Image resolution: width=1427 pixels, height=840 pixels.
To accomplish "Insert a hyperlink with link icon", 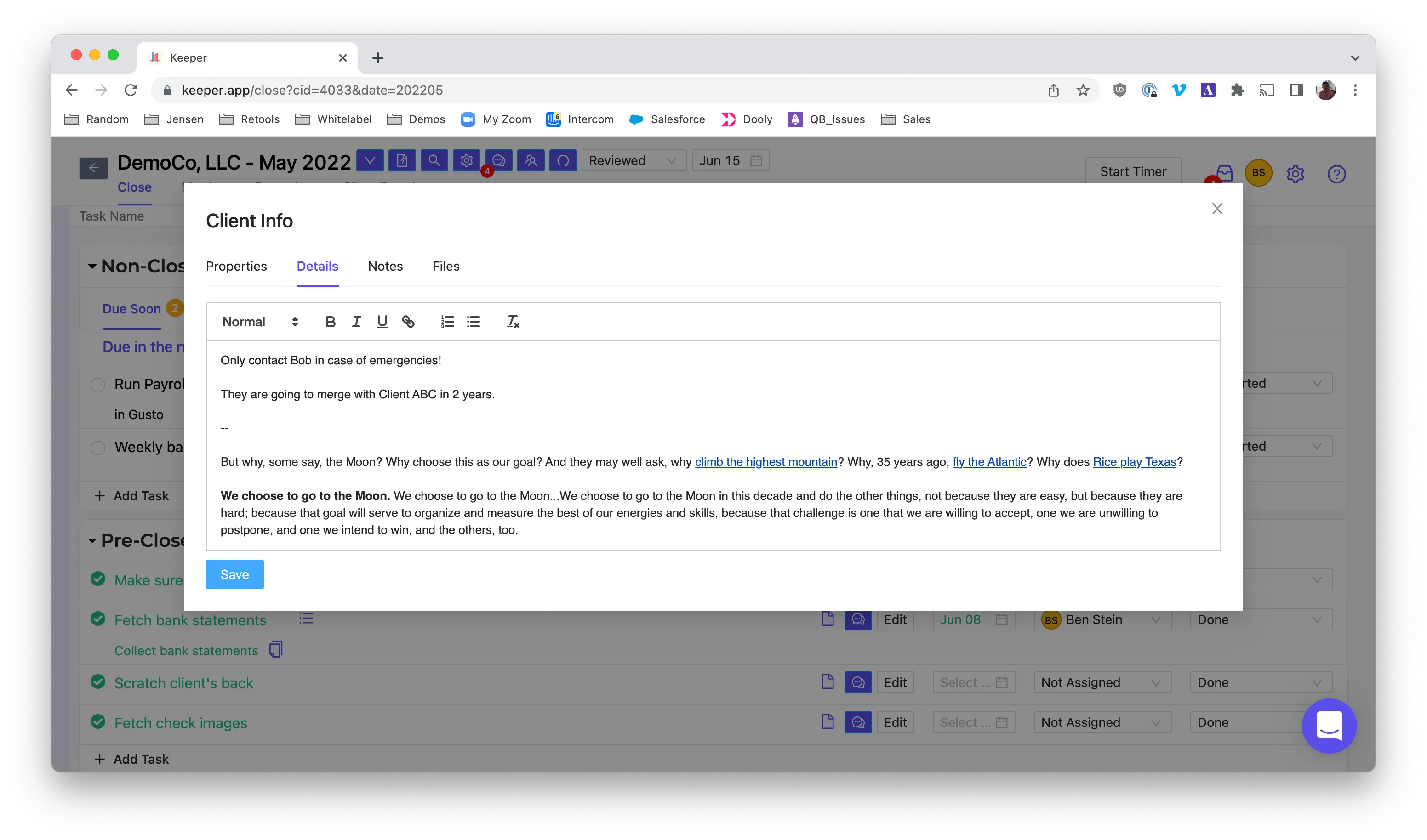I will (408, 322).
